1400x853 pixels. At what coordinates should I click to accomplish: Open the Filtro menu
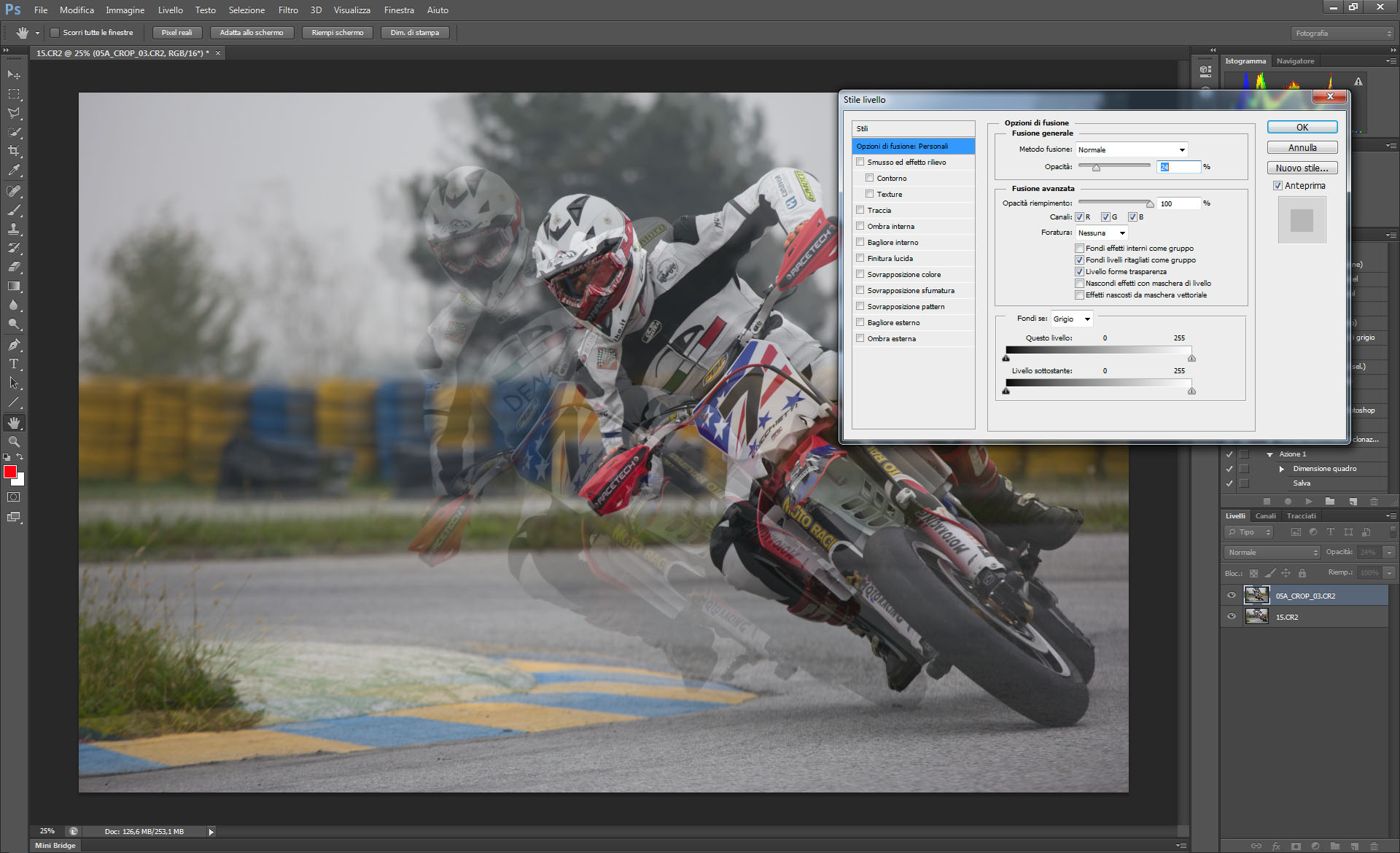click(288, 10)
